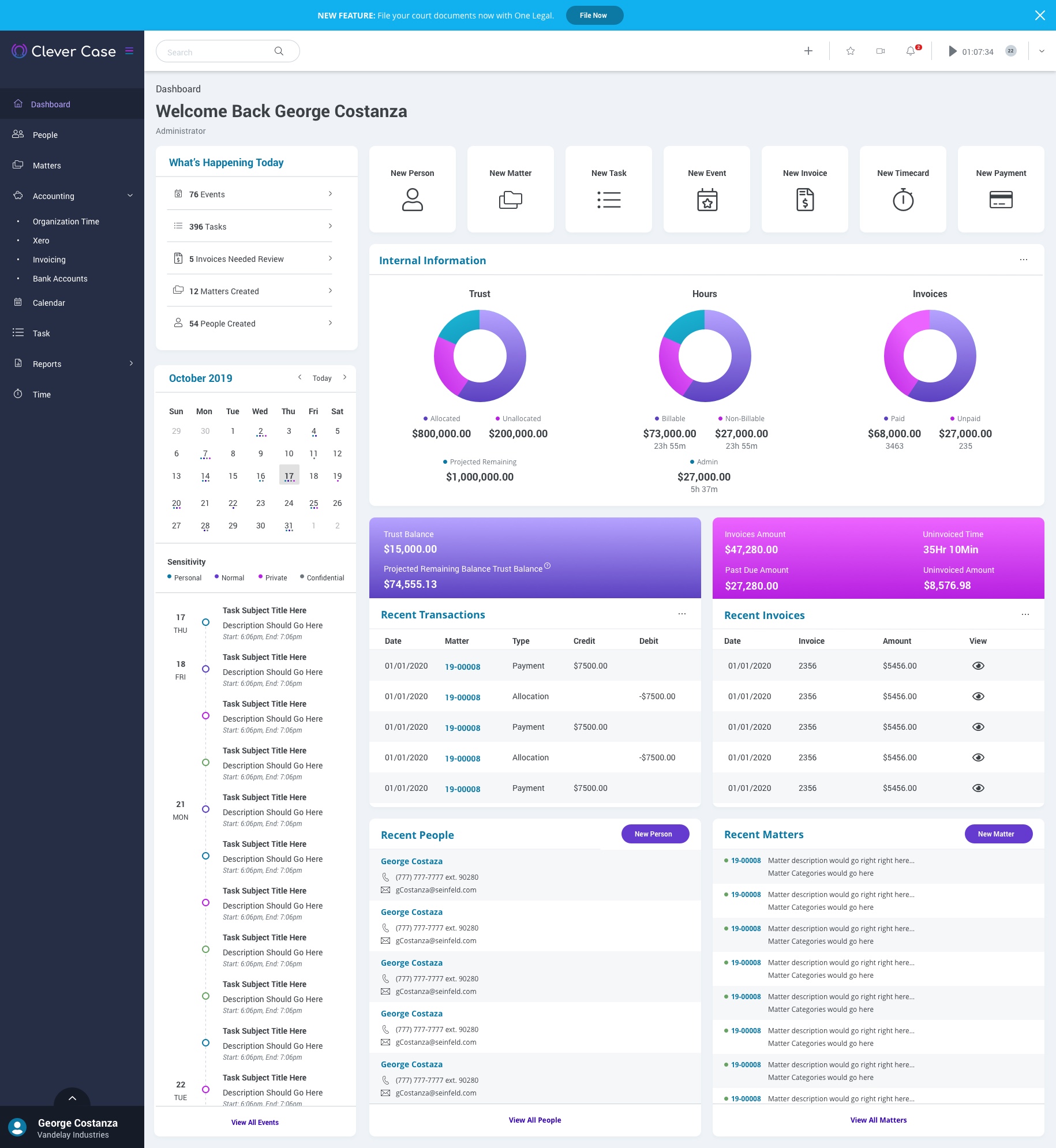Start the timer with play button

tap(952, 51)
